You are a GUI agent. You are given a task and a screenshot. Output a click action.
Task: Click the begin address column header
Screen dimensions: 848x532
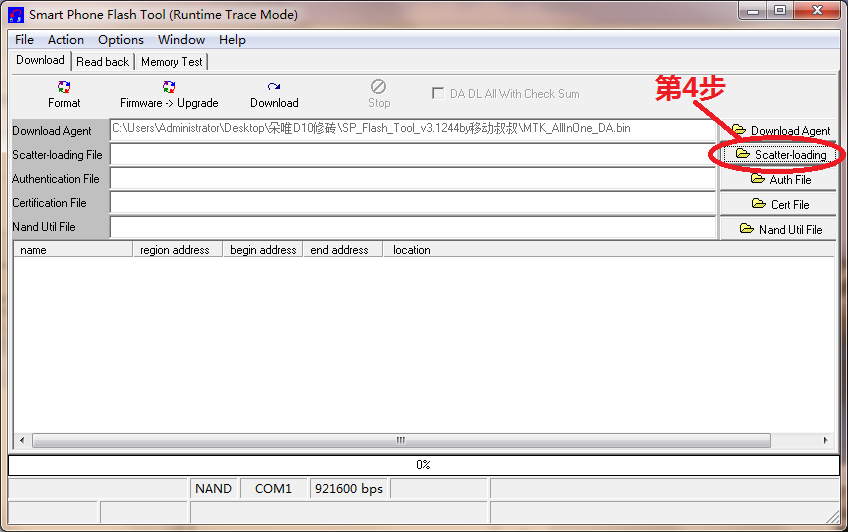pos(263,250)
